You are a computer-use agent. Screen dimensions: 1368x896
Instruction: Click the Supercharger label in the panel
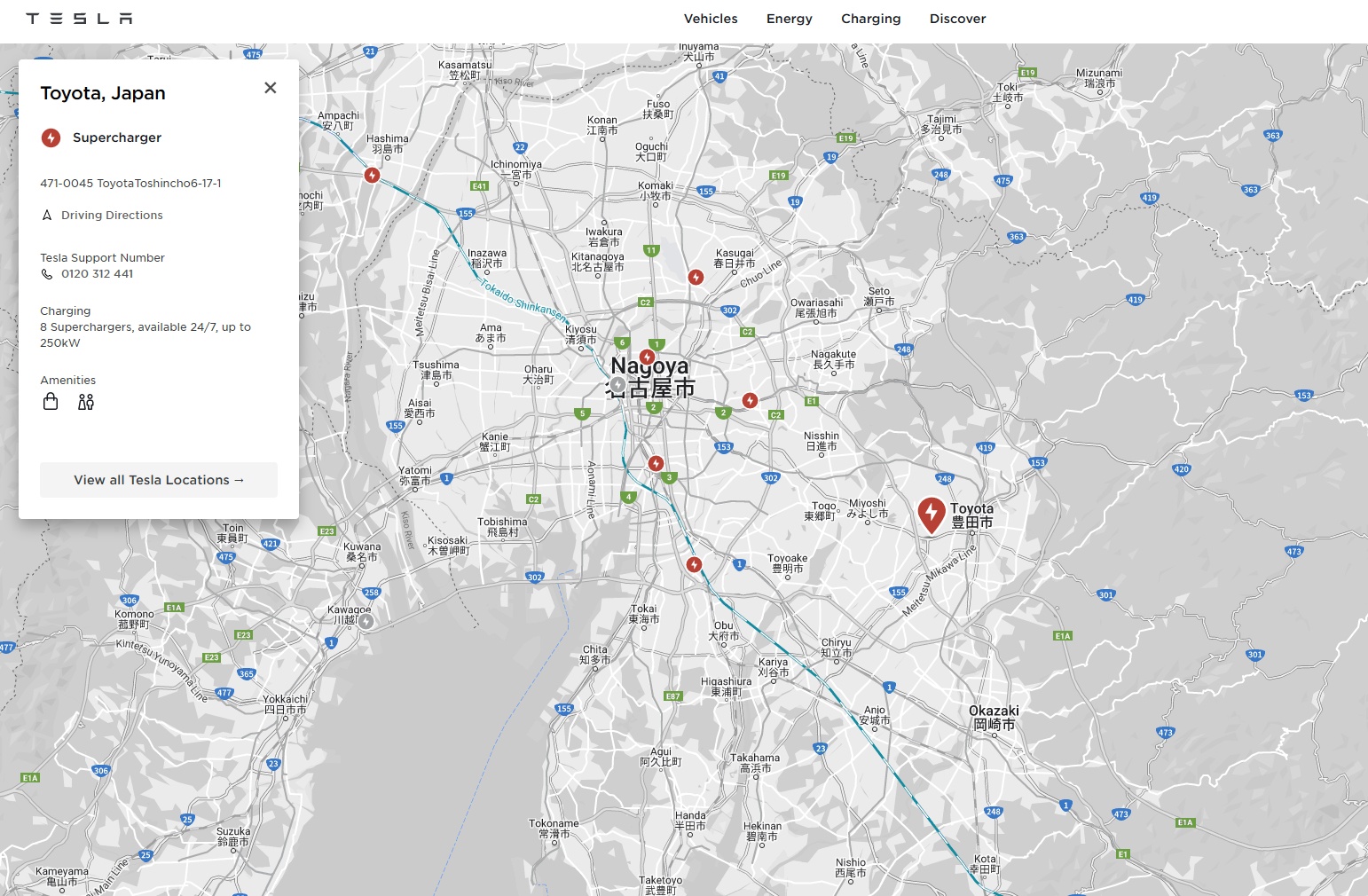pos(117,138)
